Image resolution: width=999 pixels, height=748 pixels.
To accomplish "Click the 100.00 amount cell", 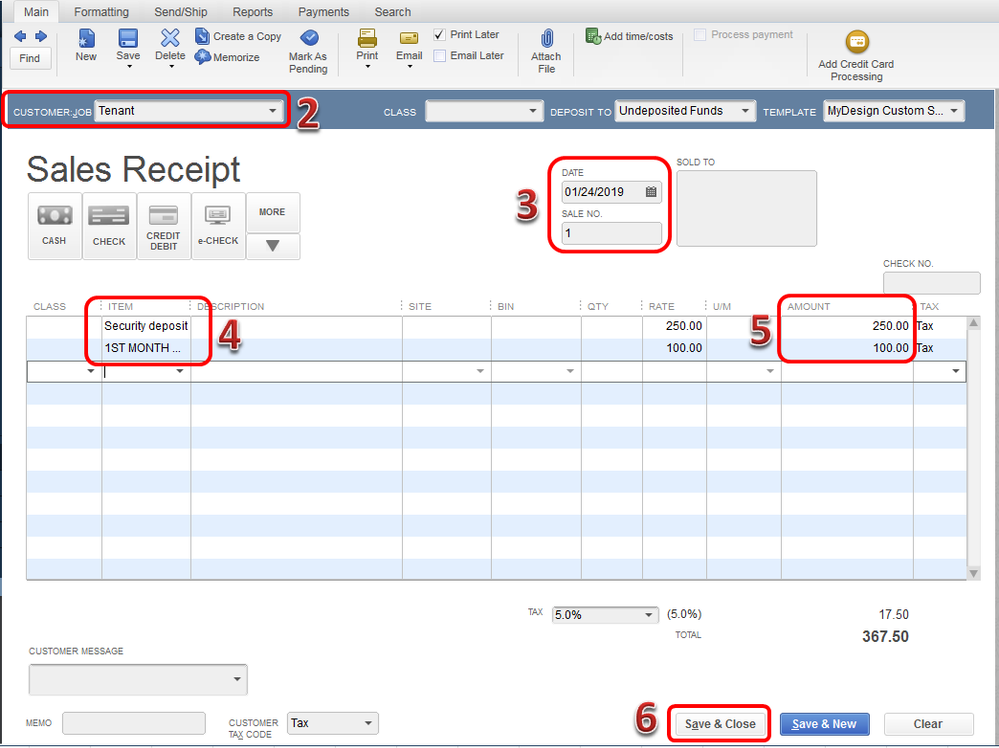I will [847, 349].
